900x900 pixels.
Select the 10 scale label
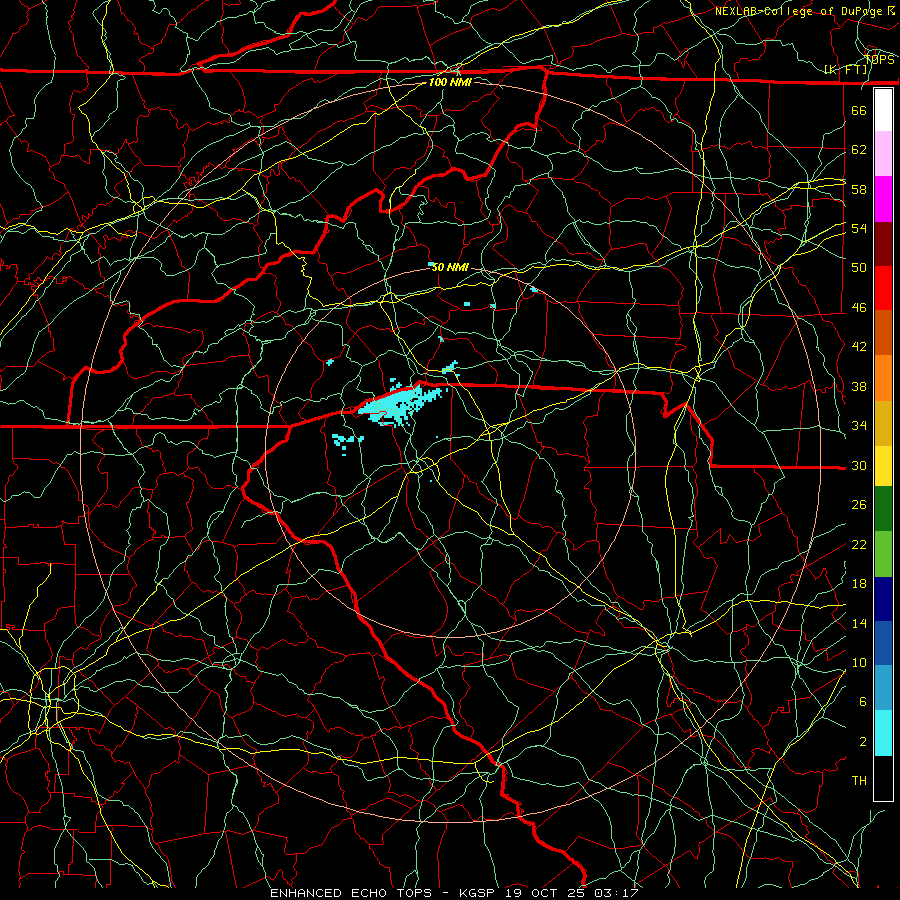click(x=859, y=663)
